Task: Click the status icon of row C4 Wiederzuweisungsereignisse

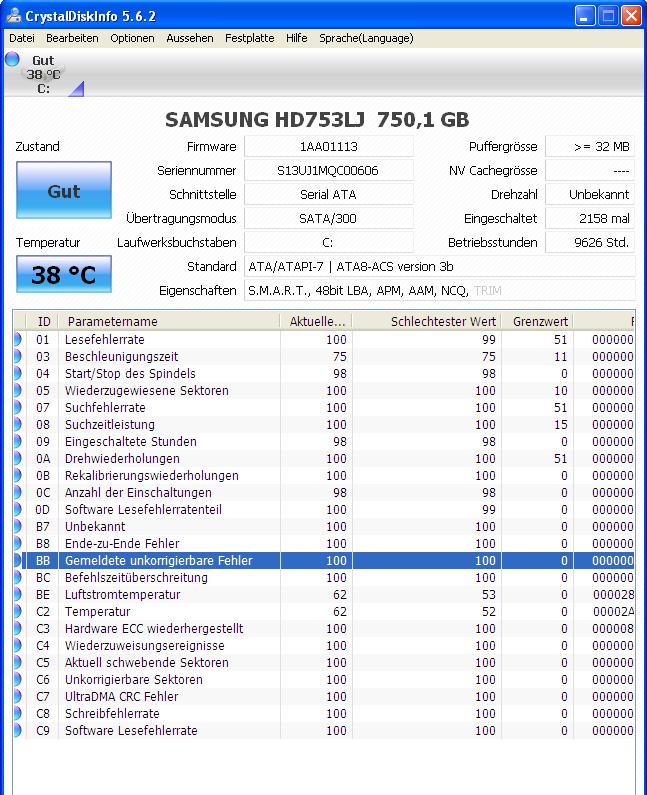Action: click(18, 645)
